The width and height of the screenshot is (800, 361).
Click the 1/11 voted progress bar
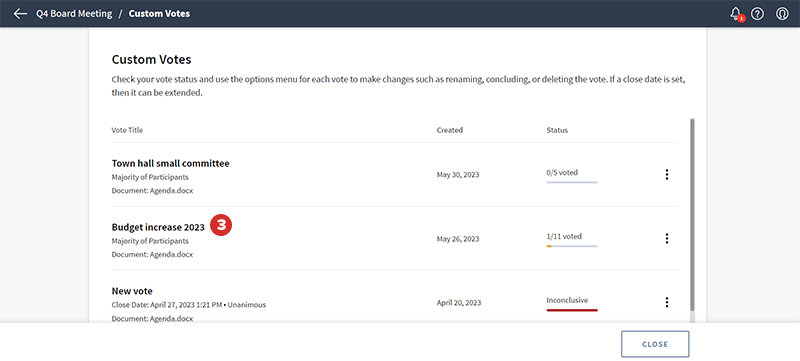(x=571, y=246)
